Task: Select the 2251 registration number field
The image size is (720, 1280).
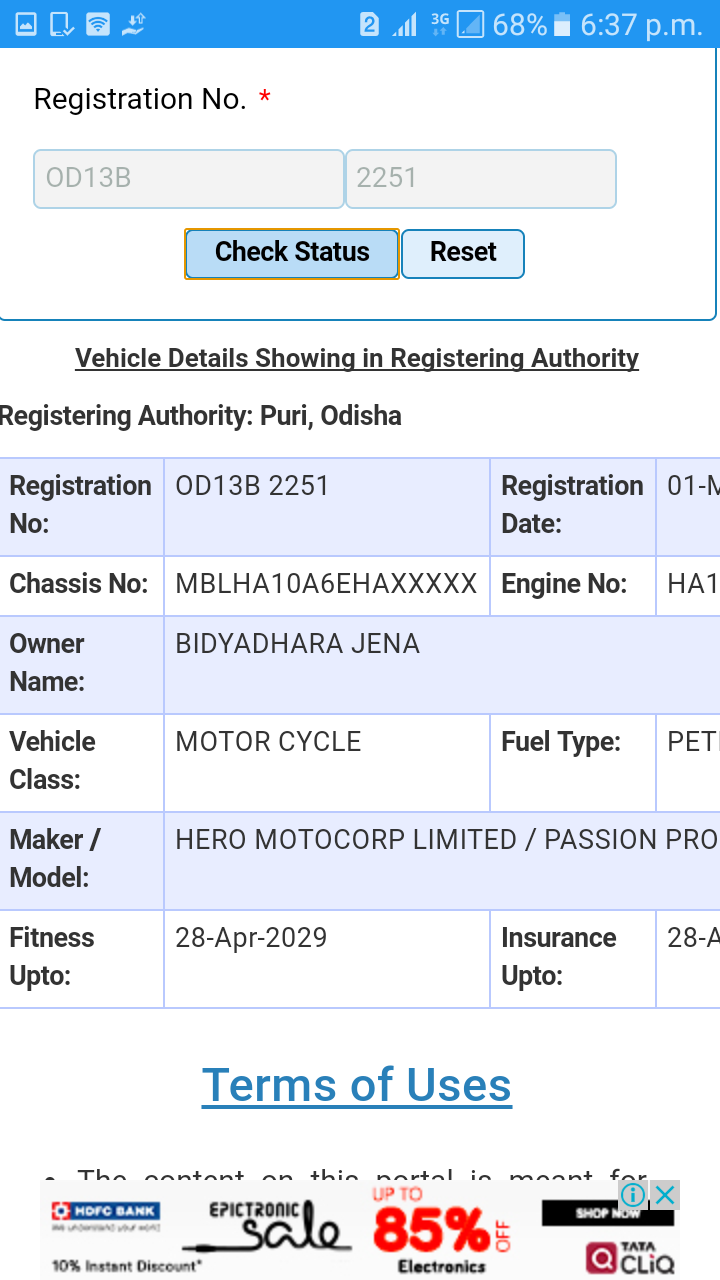Action: click(481, 179)
